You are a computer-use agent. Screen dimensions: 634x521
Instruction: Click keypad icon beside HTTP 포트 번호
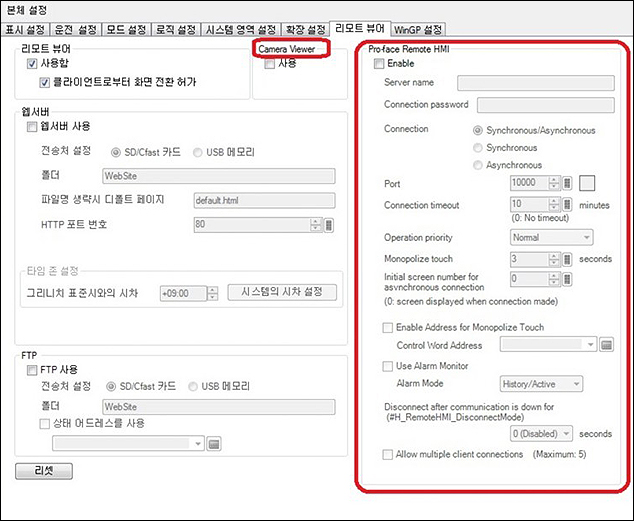tap(330, 224)
